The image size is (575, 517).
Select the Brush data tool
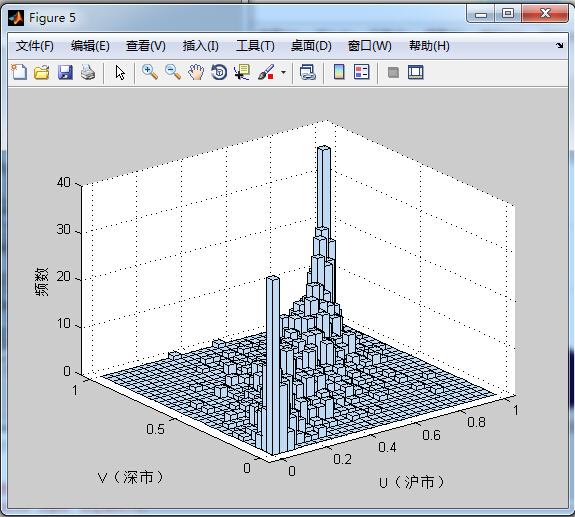pyautogui.click(x=266, y=72)
